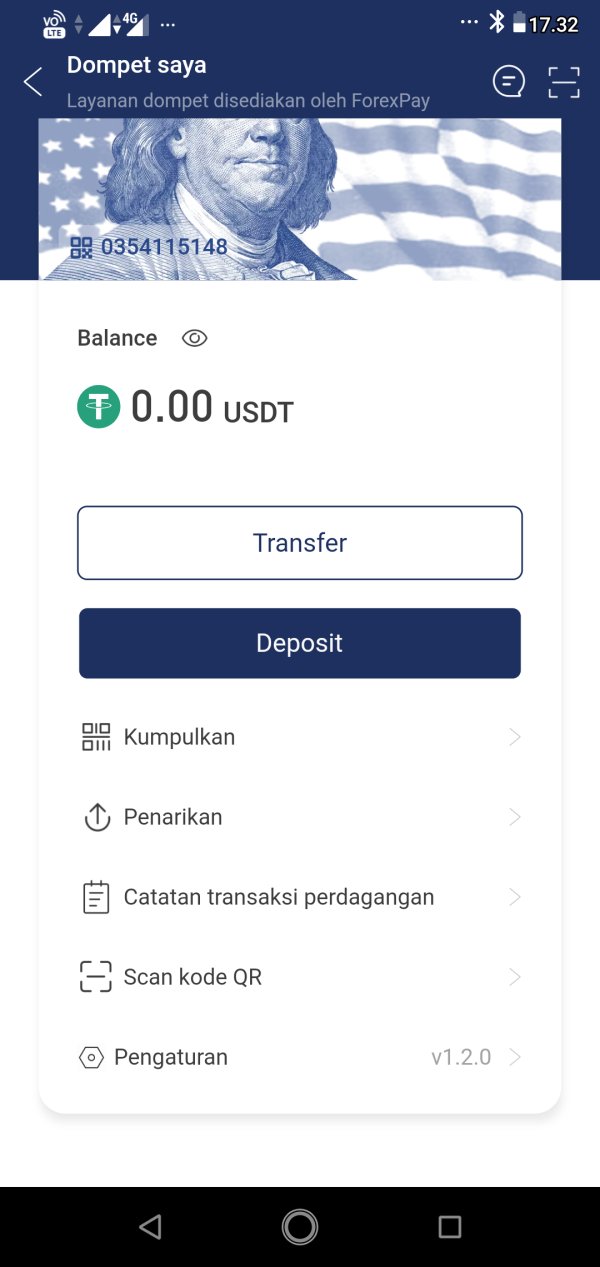Expand the Kumpulkan row chevron
This screenshot has width=600, height=1267.
pos(515,737)
